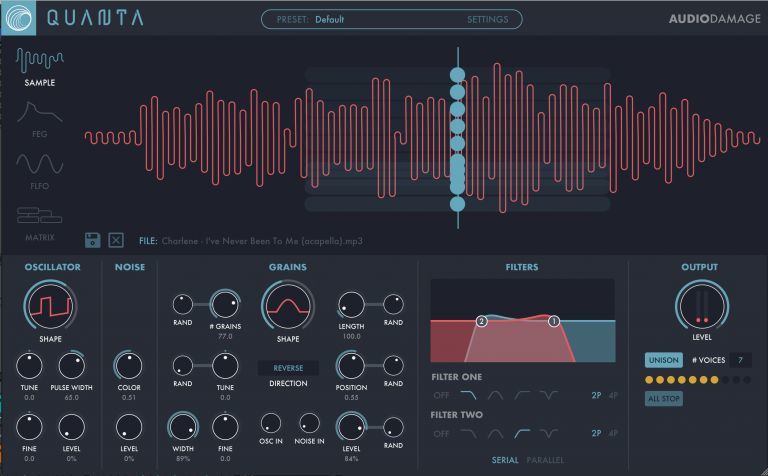Open the # Voices value box

[740, 360]
